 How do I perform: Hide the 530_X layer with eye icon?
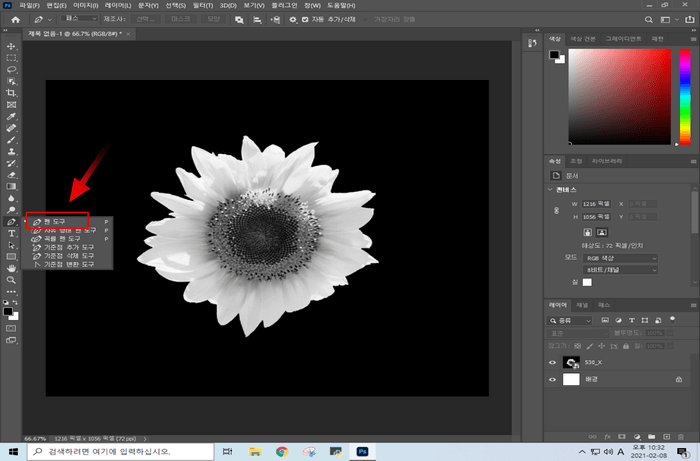tap(552, 362)
